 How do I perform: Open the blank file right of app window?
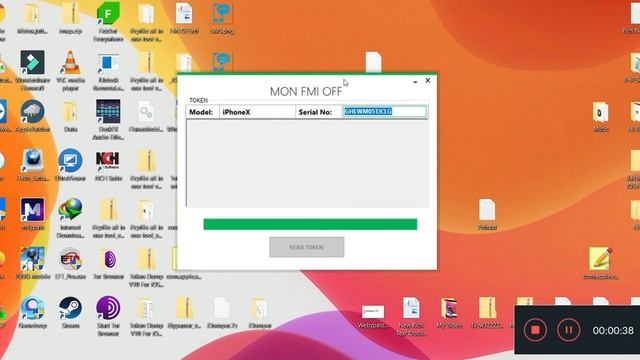(487, 214)
